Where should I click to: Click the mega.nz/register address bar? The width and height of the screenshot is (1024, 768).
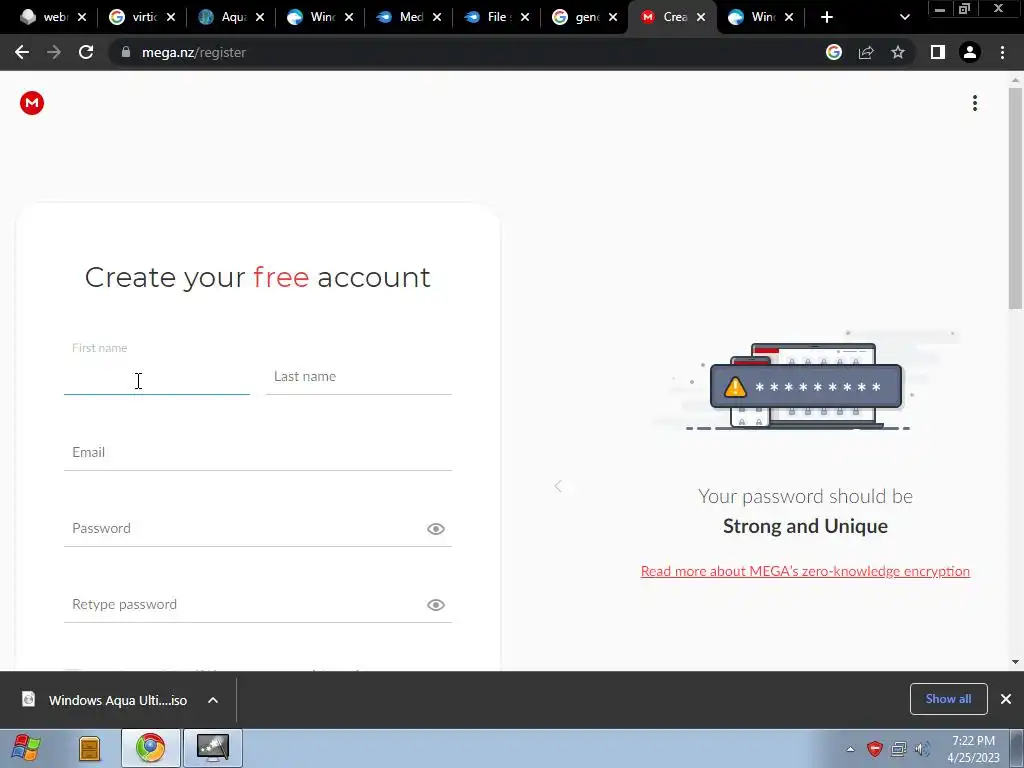pyautogui.click(x=464, y=52)
